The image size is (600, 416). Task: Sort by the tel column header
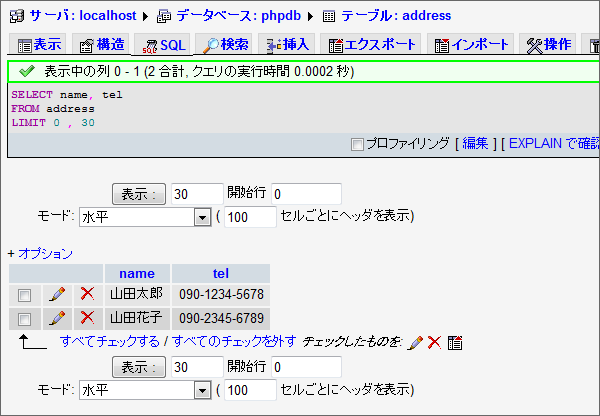pyautogui.click(x=221, y=274)
